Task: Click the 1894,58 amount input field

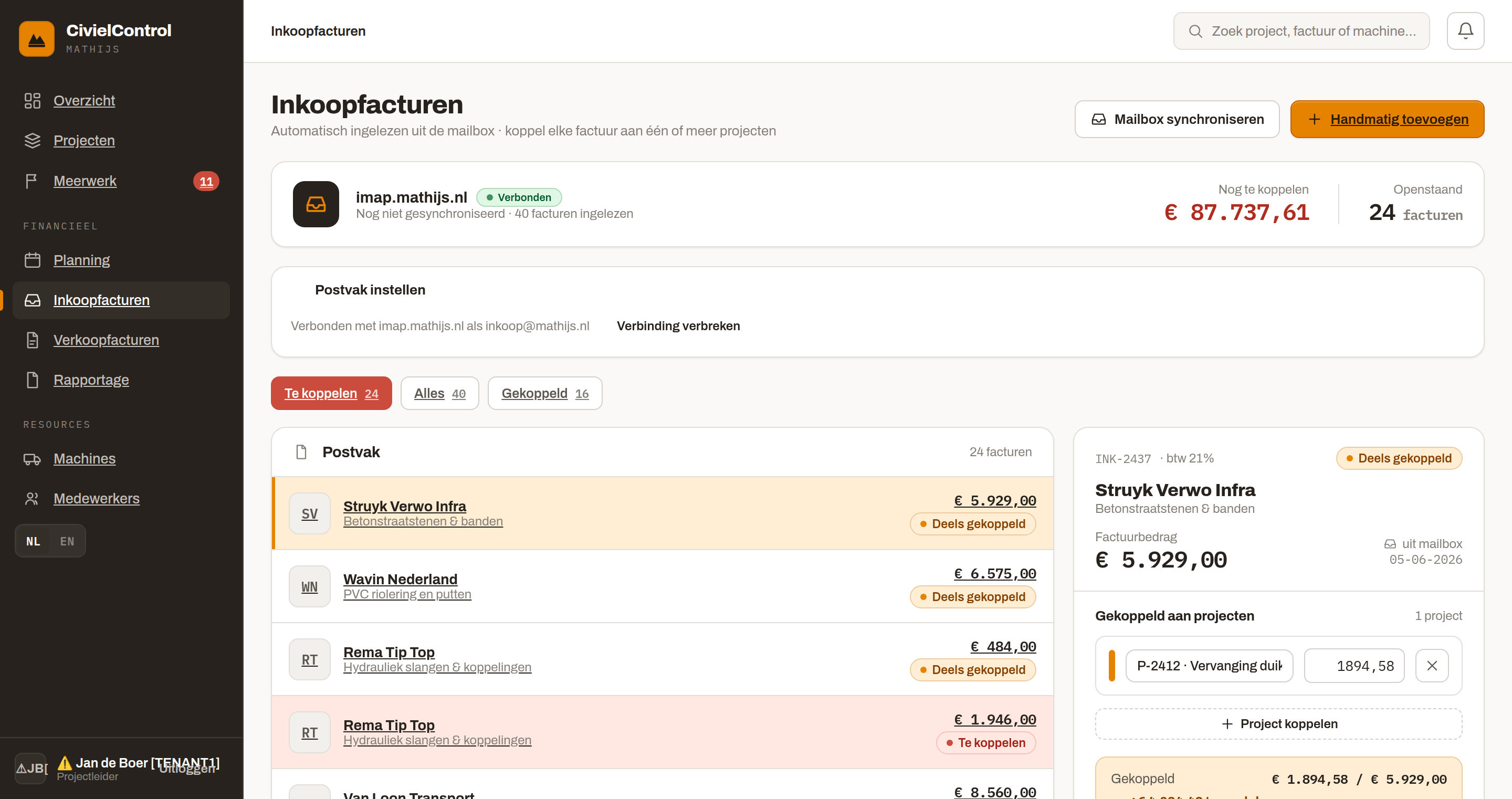Action: tap(1354, 666)
